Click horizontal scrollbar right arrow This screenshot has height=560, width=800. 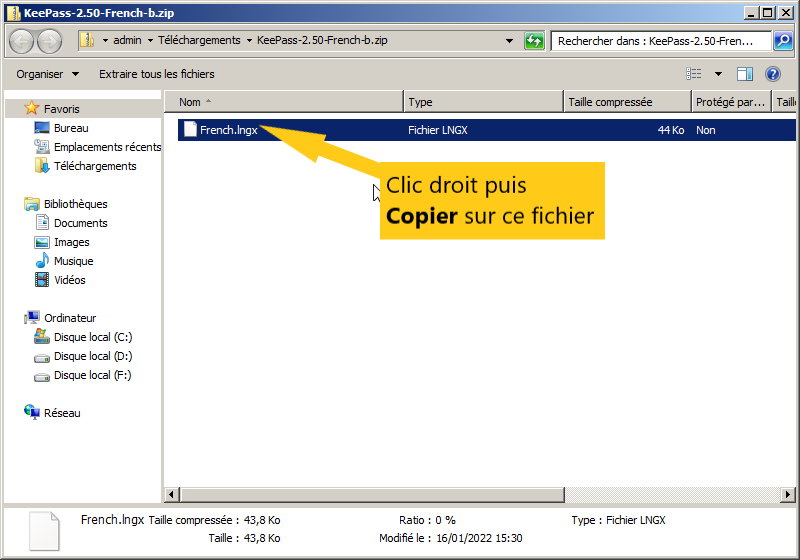[788, 494]
